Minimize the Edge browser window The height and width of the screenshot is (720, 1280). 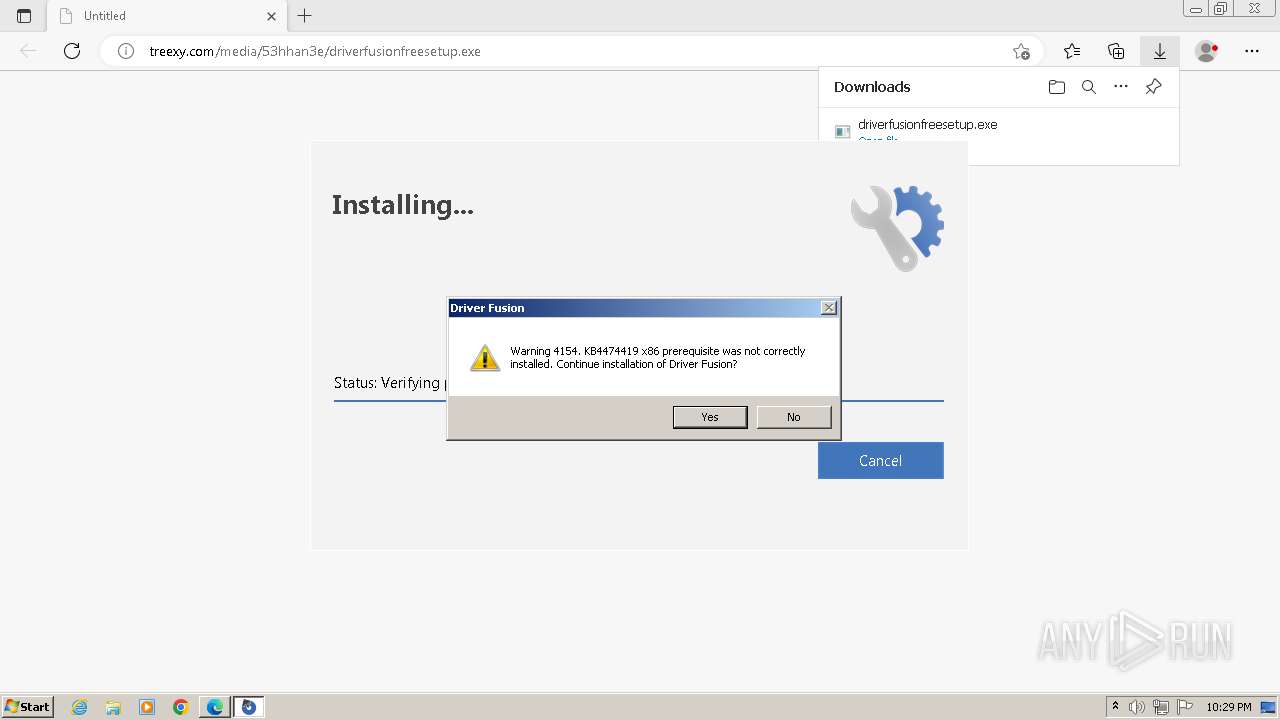coord(1195,9)
